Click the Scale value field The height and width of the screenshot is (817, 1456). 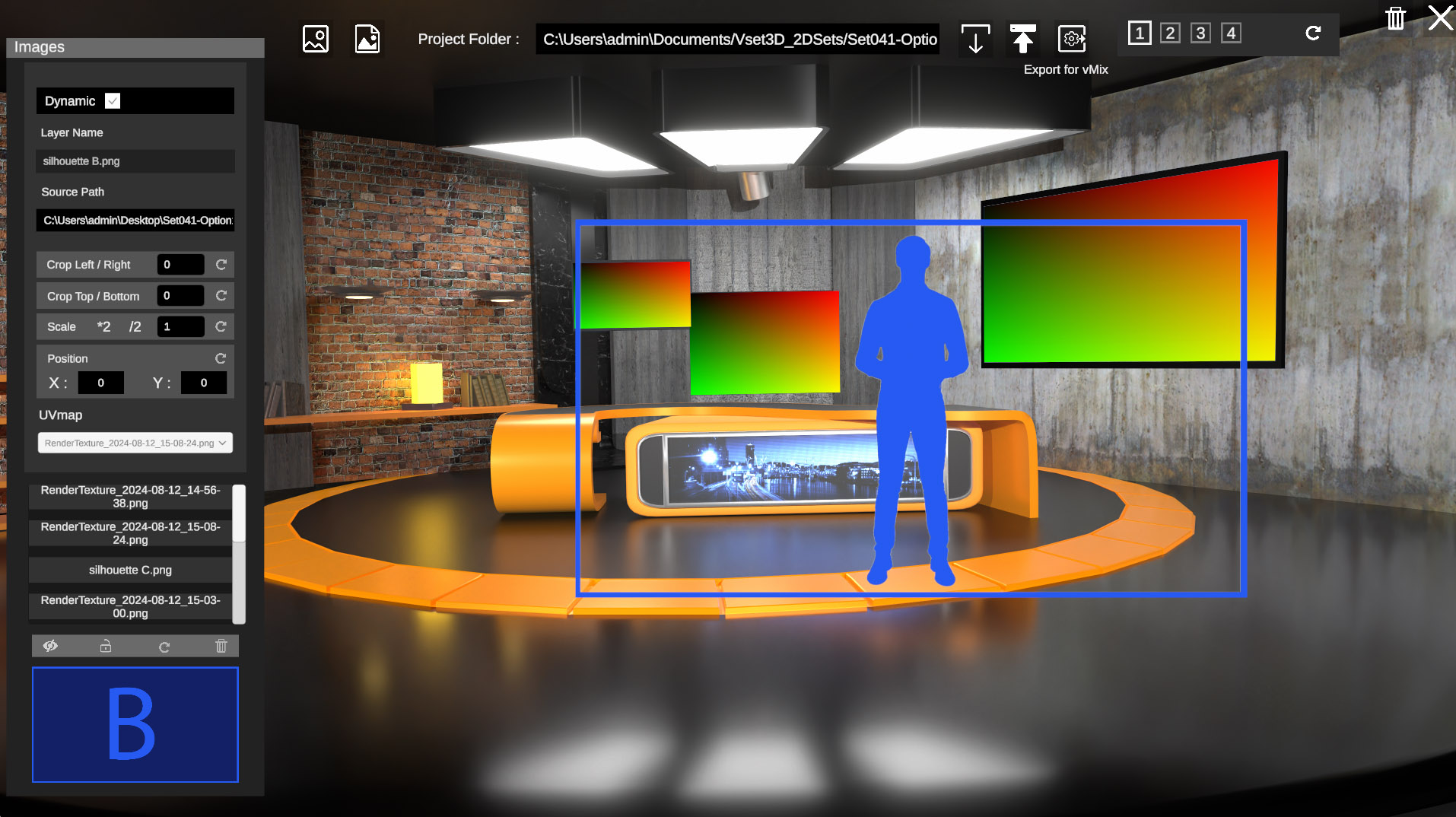pyautogui.click(x=181, y=327)
